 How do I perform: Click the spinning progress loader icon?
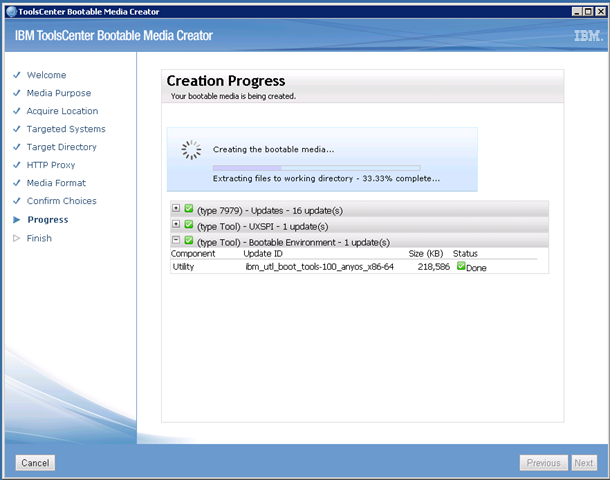click(x=191, y=150)
